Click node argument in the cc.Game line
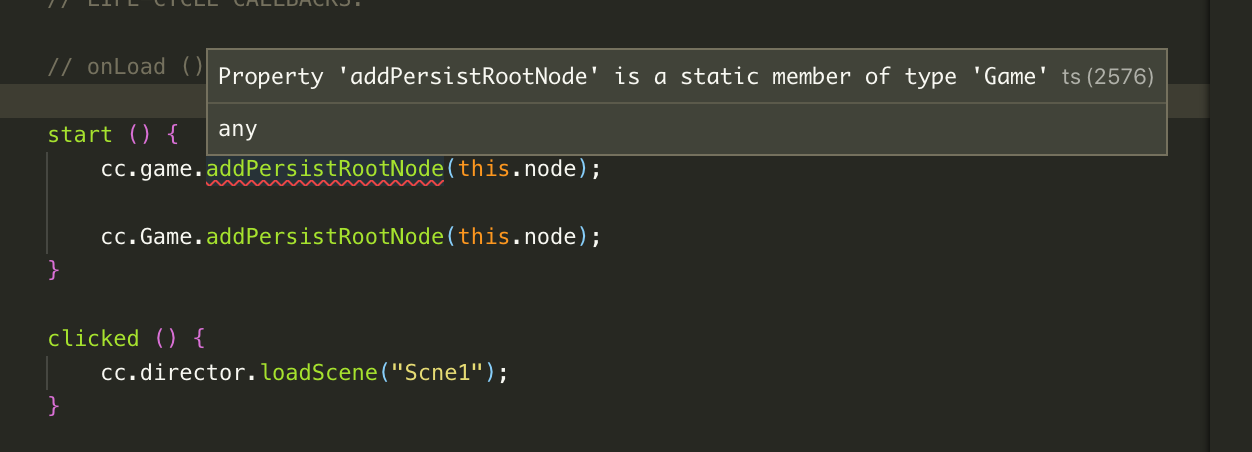 coord(550,237)
